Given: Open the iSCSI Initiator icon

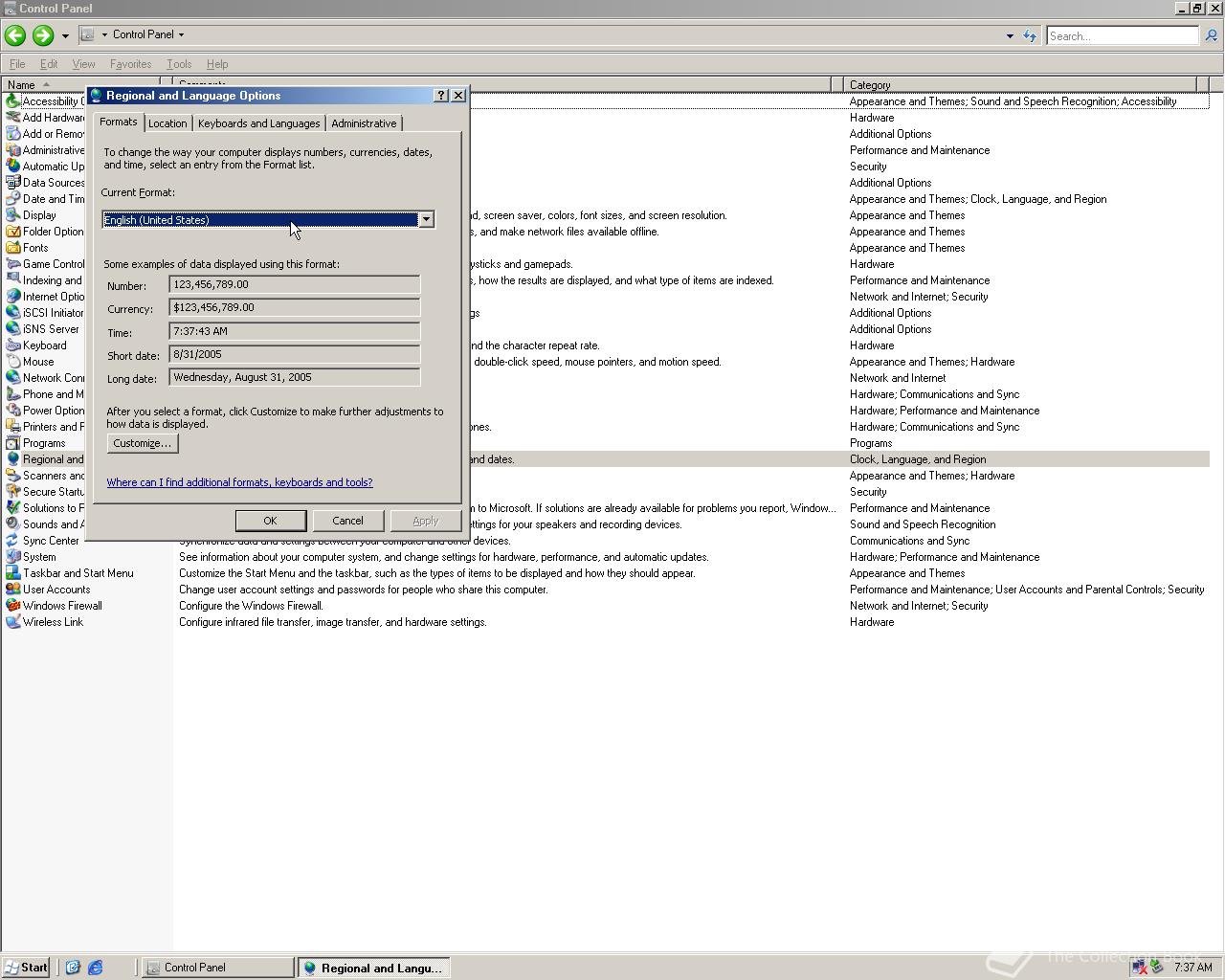Looking at the screenshot, I should click(13, 313).
